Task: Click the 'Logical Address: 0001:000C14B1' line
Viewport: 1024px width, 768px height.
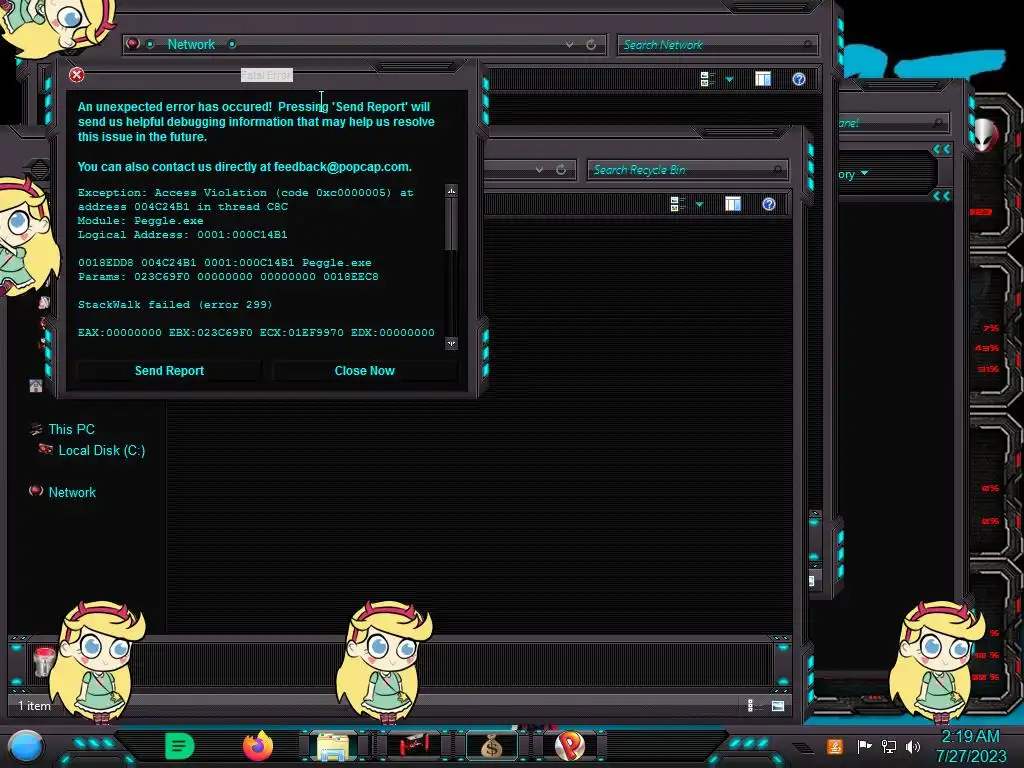Action: tap(182, 234)
